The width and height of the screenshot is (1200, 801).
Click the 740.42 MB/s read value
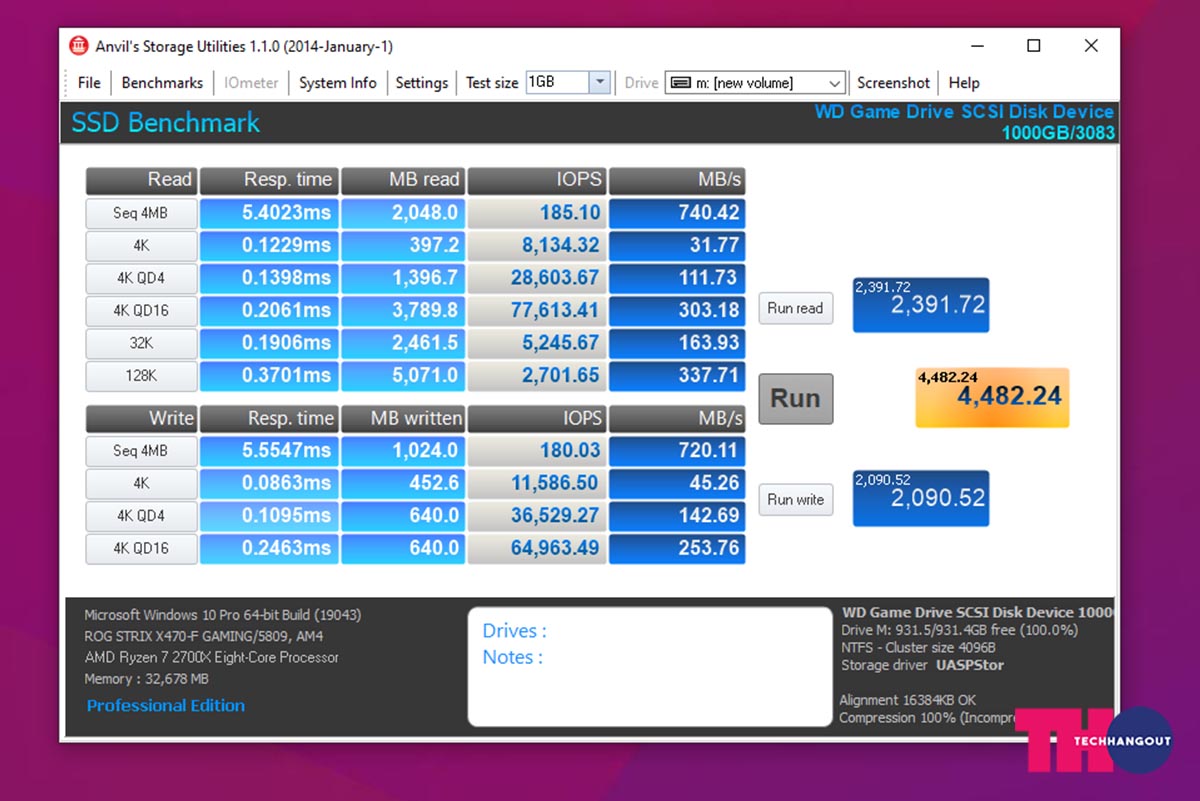[x=677, y=212]
